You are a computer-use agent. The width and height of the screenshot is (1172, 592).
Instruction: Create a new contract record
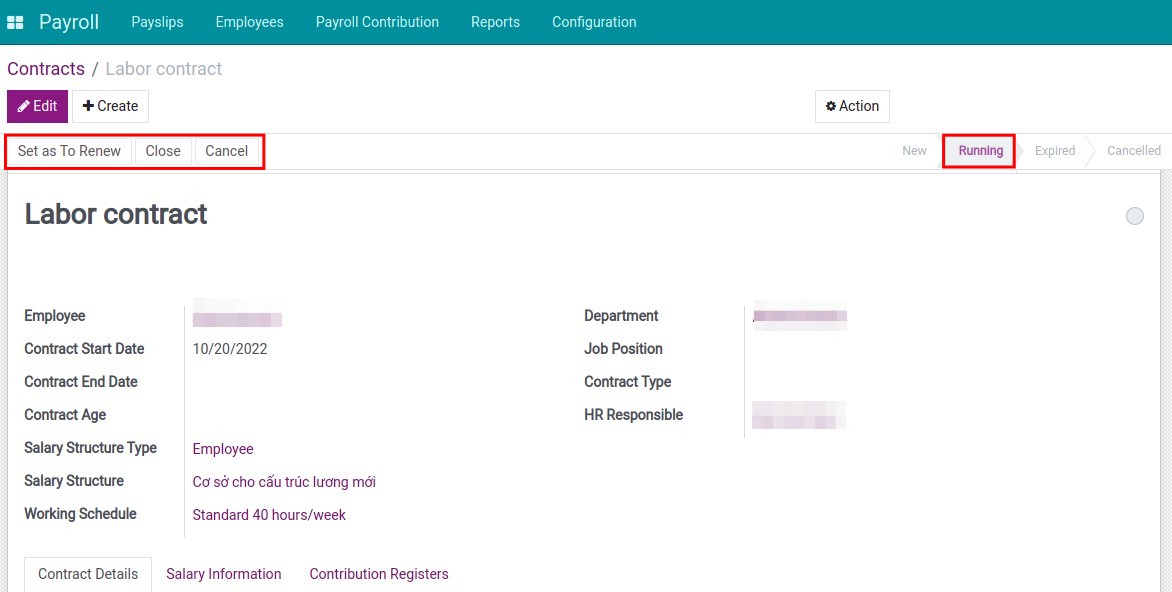(110, 106)
